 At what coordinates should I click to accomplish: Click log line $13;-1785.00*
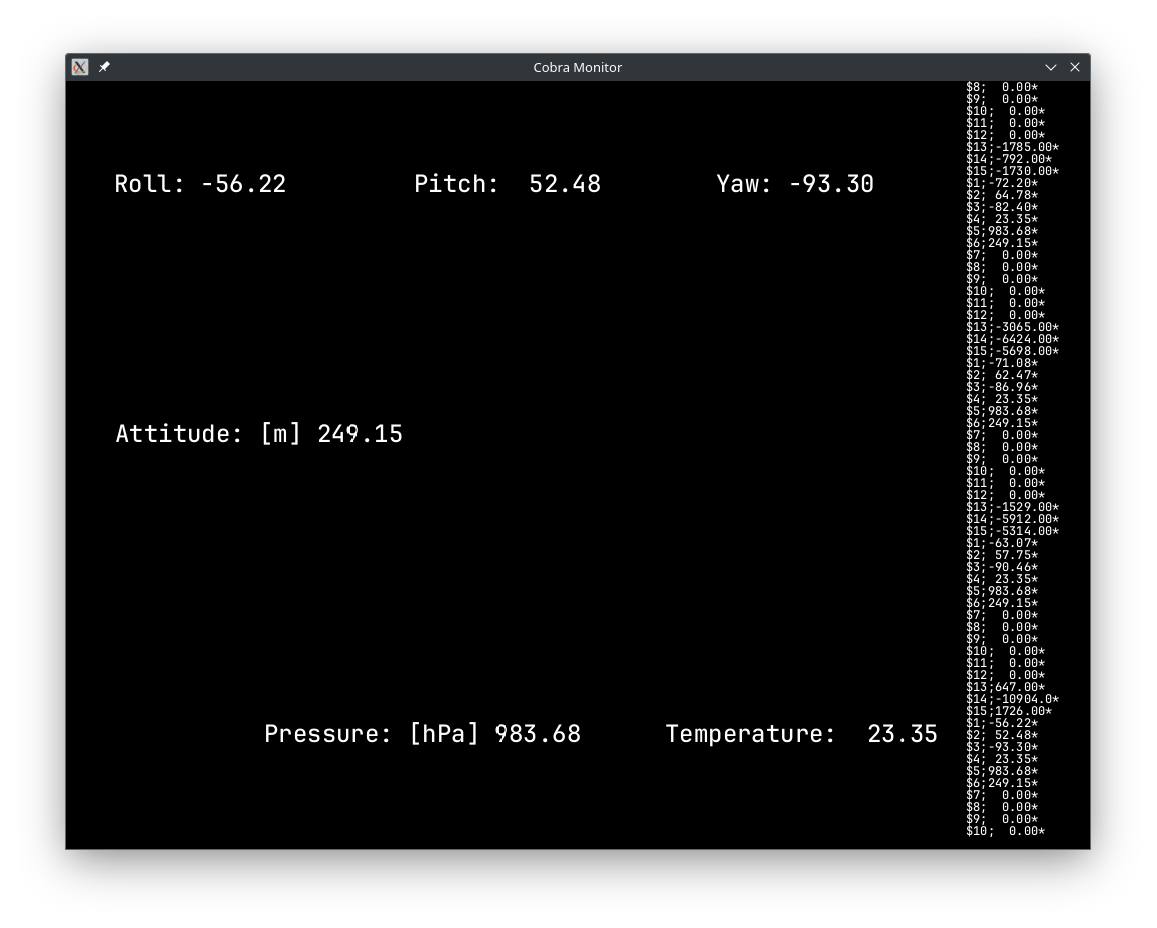point(1012,147)
